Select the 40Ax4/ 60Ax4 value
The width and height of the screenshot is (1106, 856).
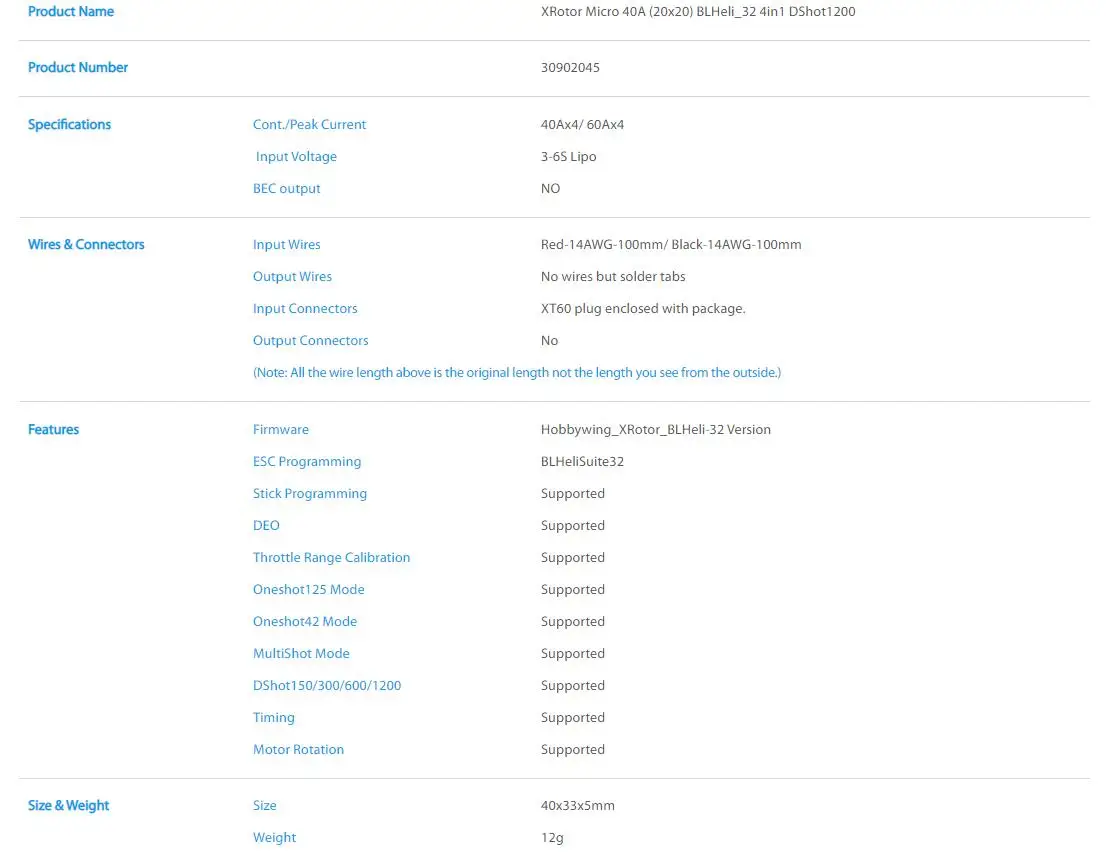tap(582, 124)
